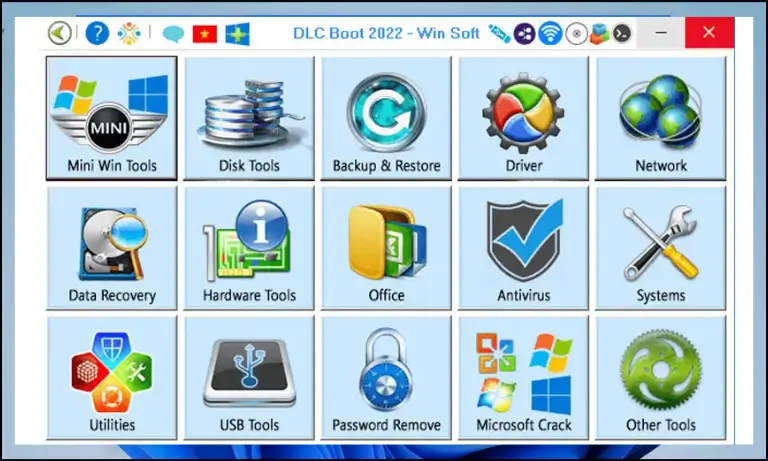Close the DLC Boot 2022 window
The width and height of the screenshot is (768, 461).
tap(709, 33)
